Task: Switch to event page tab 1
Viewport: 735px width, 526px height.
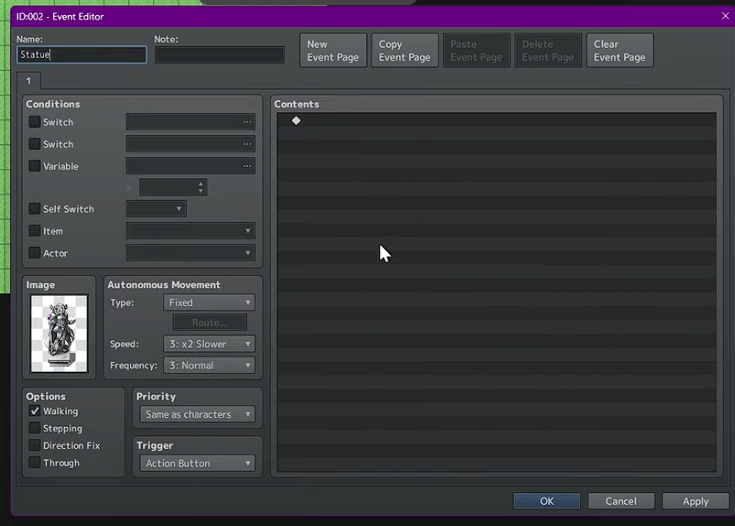Action: click(28, 80)
